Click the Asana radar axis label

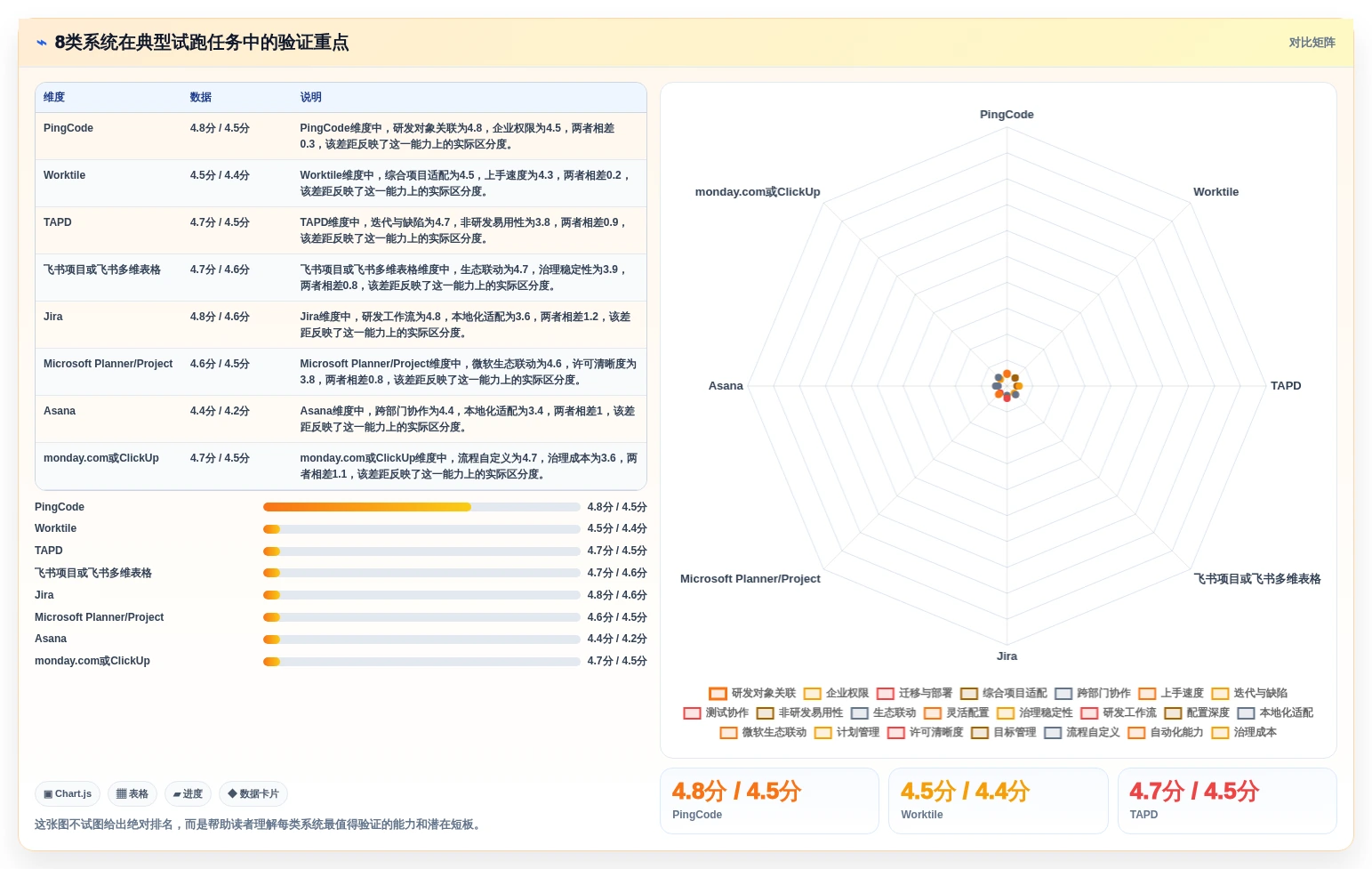[726, 386]
